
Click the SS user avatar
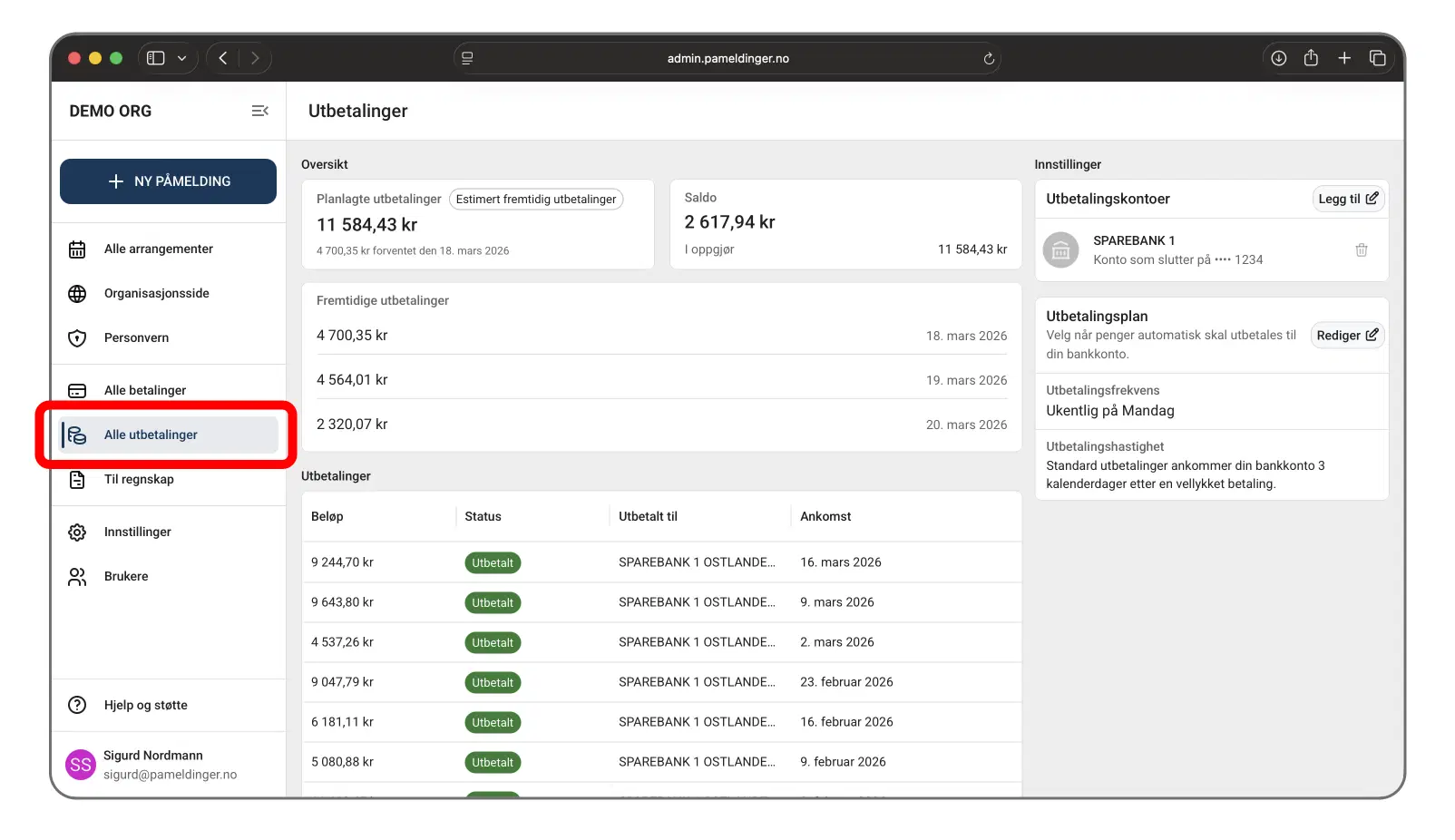(81, 765)
